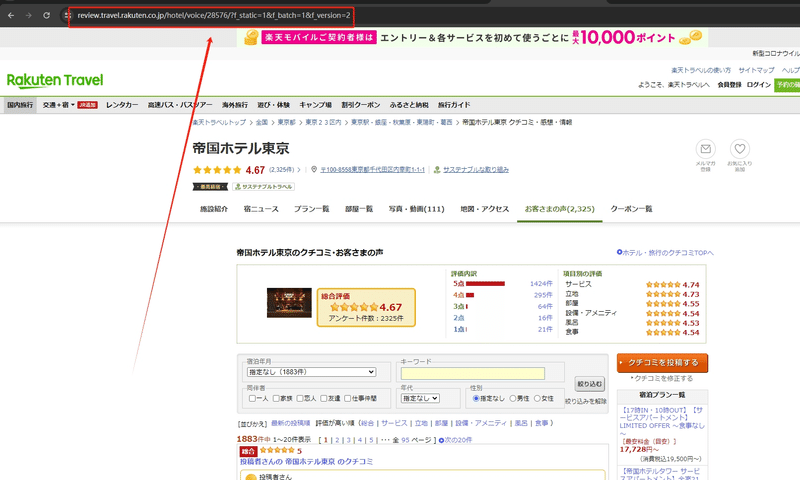Switch to 宿ニュース tab
This screenshot has height=480, width=800.
(x=261, y=209)
